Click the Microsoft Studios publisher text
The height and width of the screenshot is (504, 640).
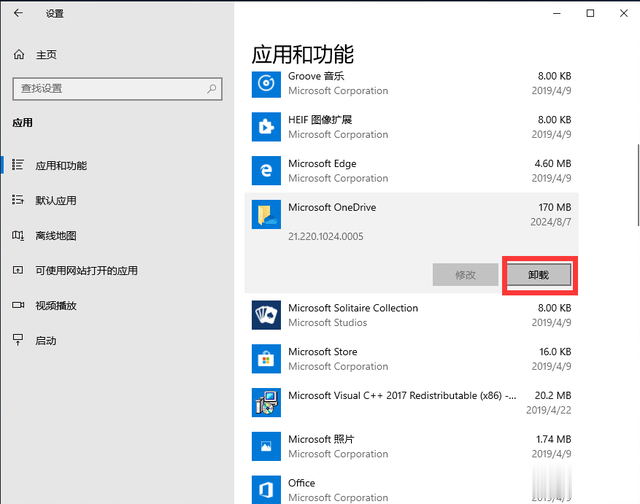[x=327, y=323]
